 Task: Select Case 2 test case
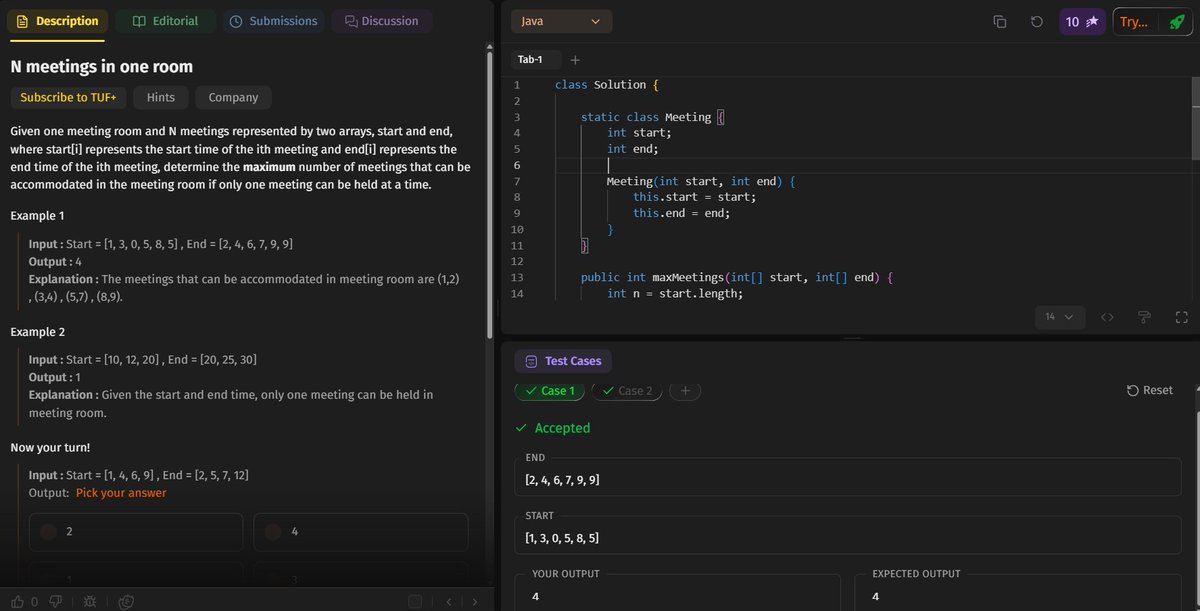click(627, 391)
